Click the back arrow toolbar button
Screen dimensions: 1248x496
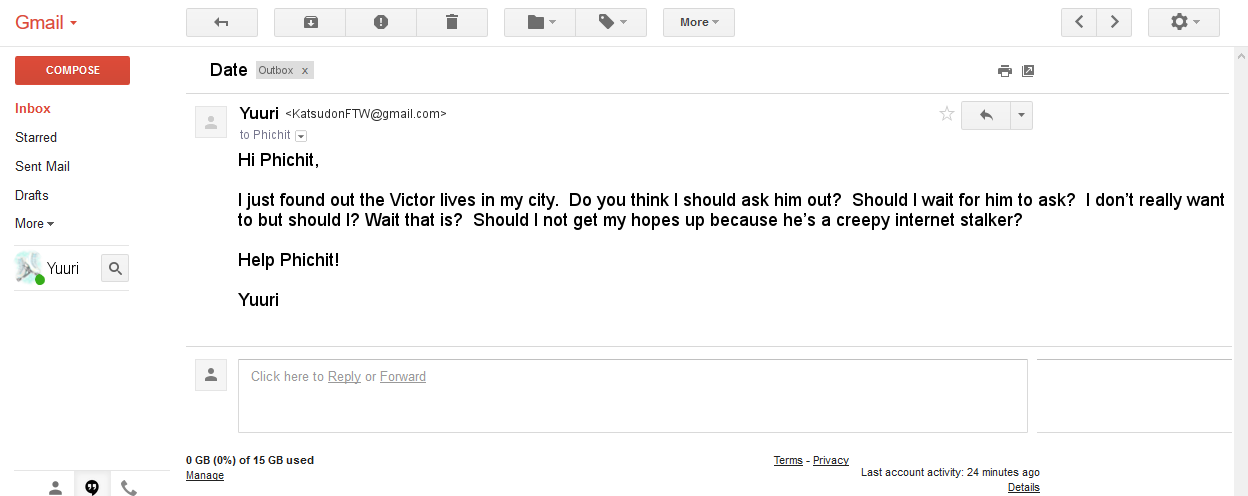[222, 22]
